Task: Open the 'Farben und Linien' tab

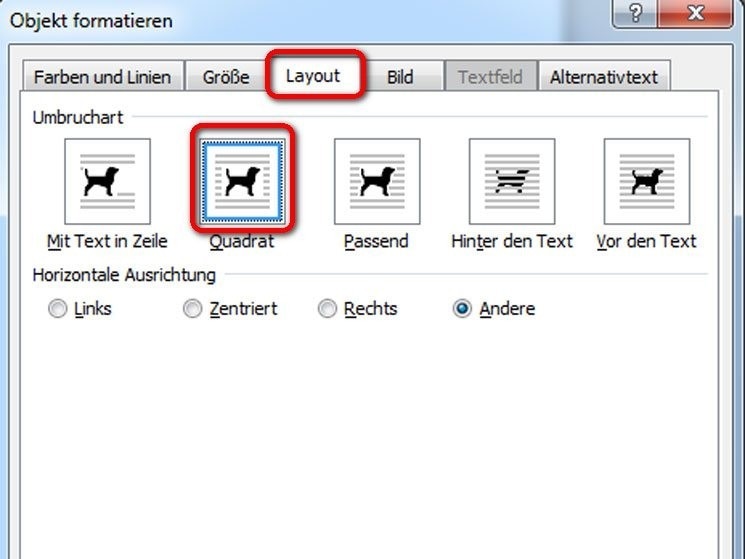Action: (103, 76)
